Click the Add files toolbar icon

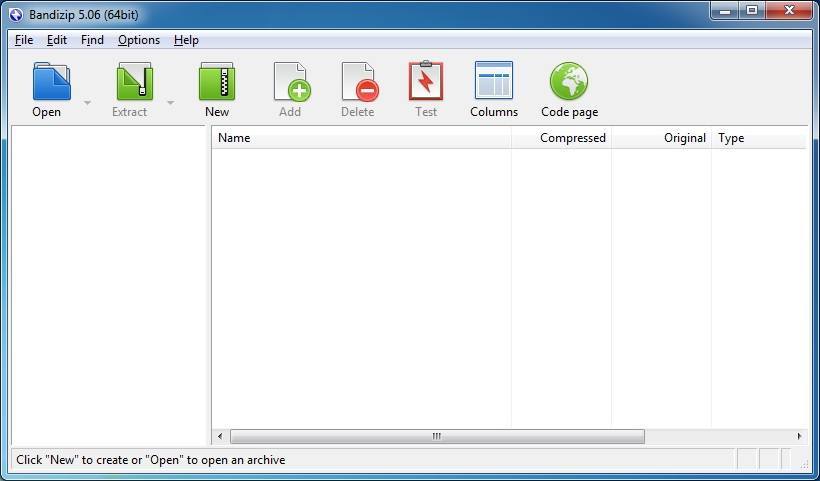pyautogui.click(x=292, y=82)
